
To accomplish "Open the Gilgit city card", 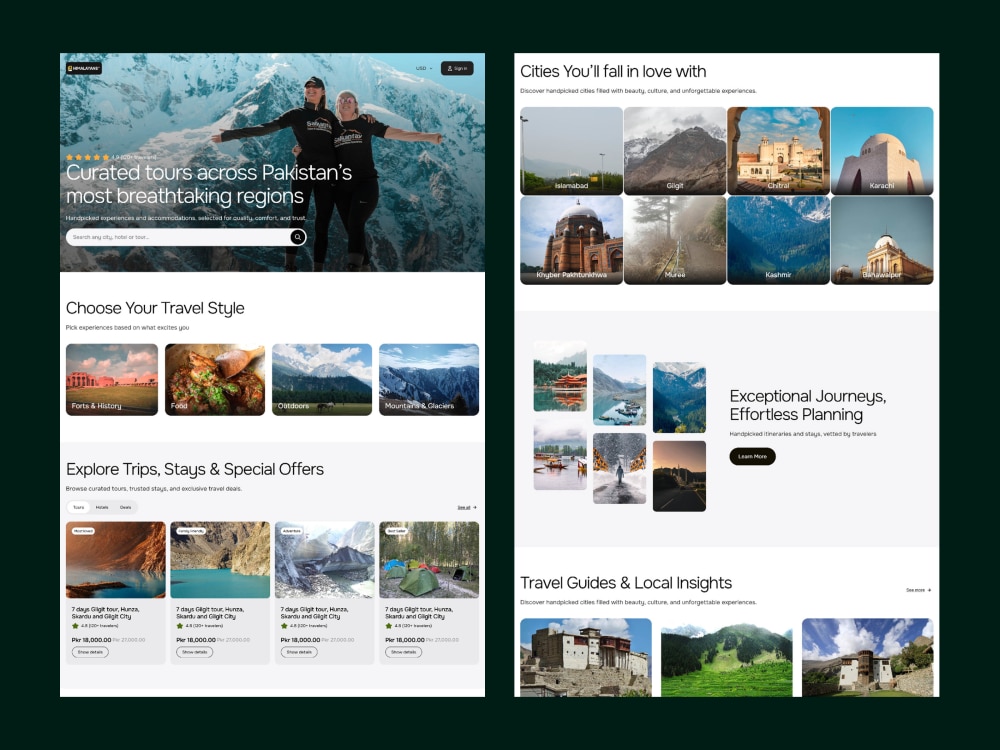I will 675,151.
